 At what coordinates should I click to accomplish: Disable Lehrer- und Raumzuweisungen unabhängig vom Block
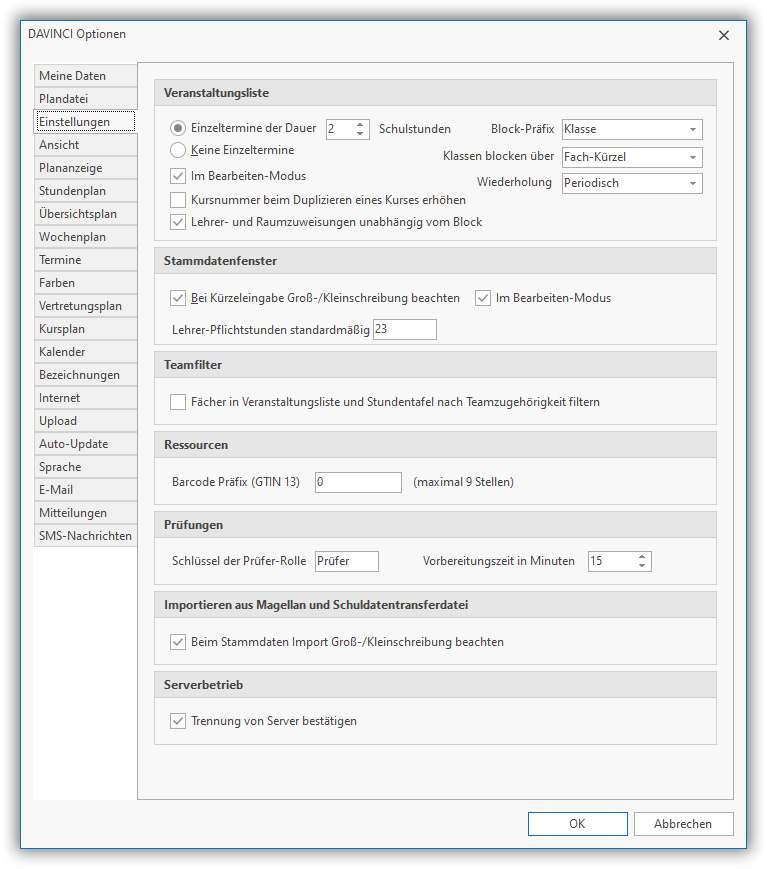pos(178,221)
